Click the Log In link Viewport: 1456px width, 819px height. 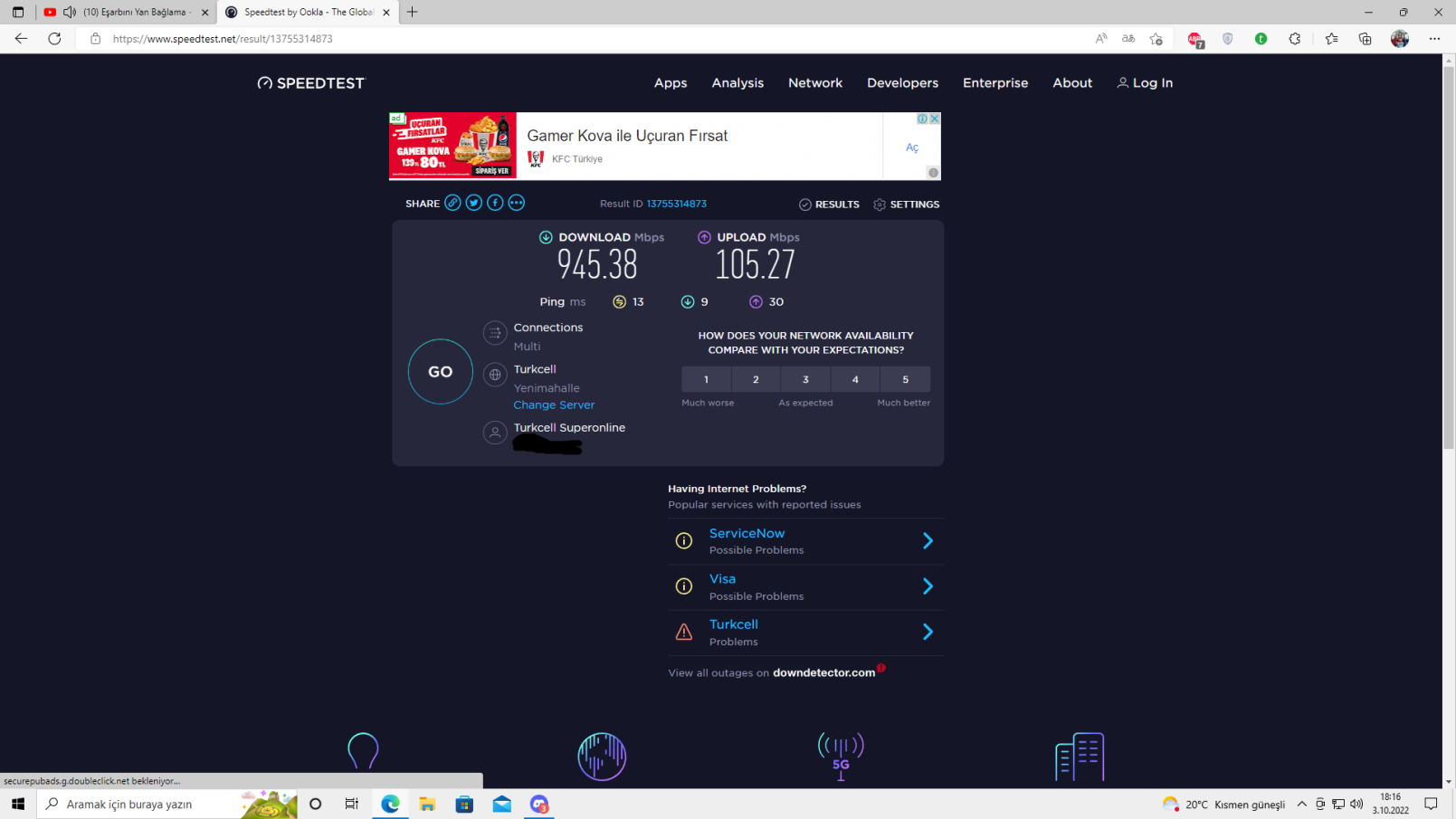click(1145, 83)
